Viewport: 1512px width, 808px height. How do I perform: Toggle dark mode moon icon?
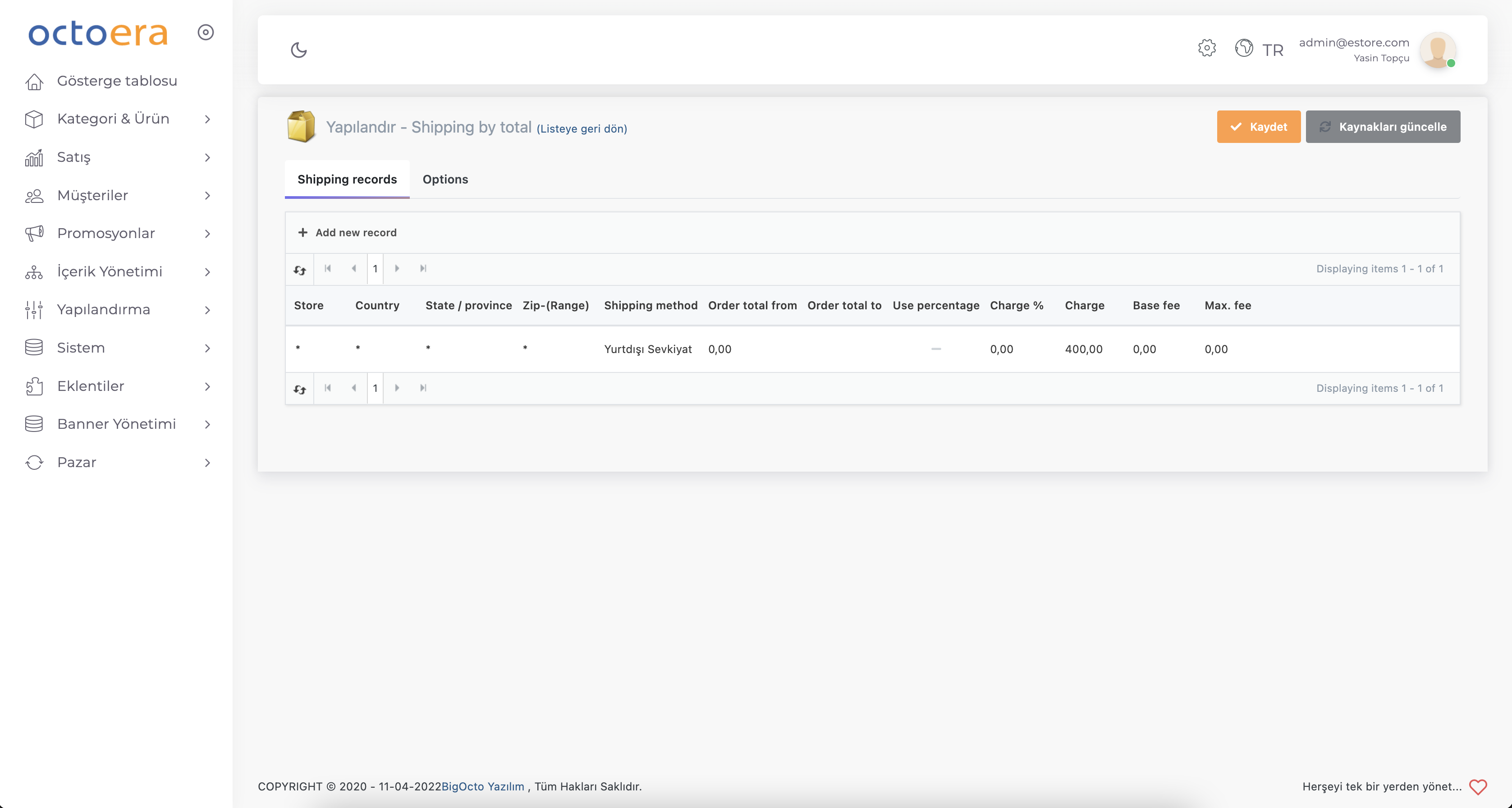299,50
